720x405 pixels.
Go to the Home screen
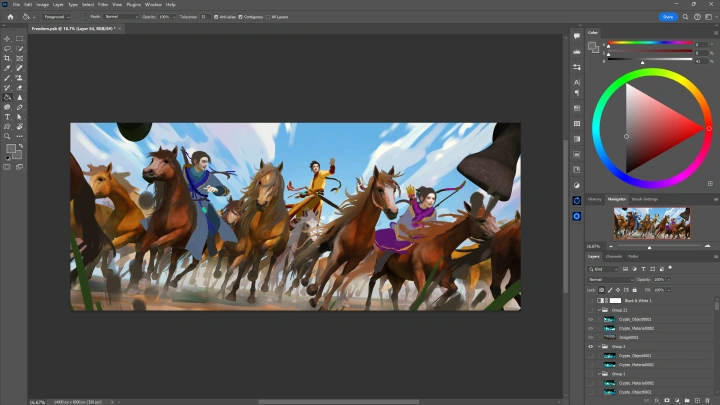(11, 17)
